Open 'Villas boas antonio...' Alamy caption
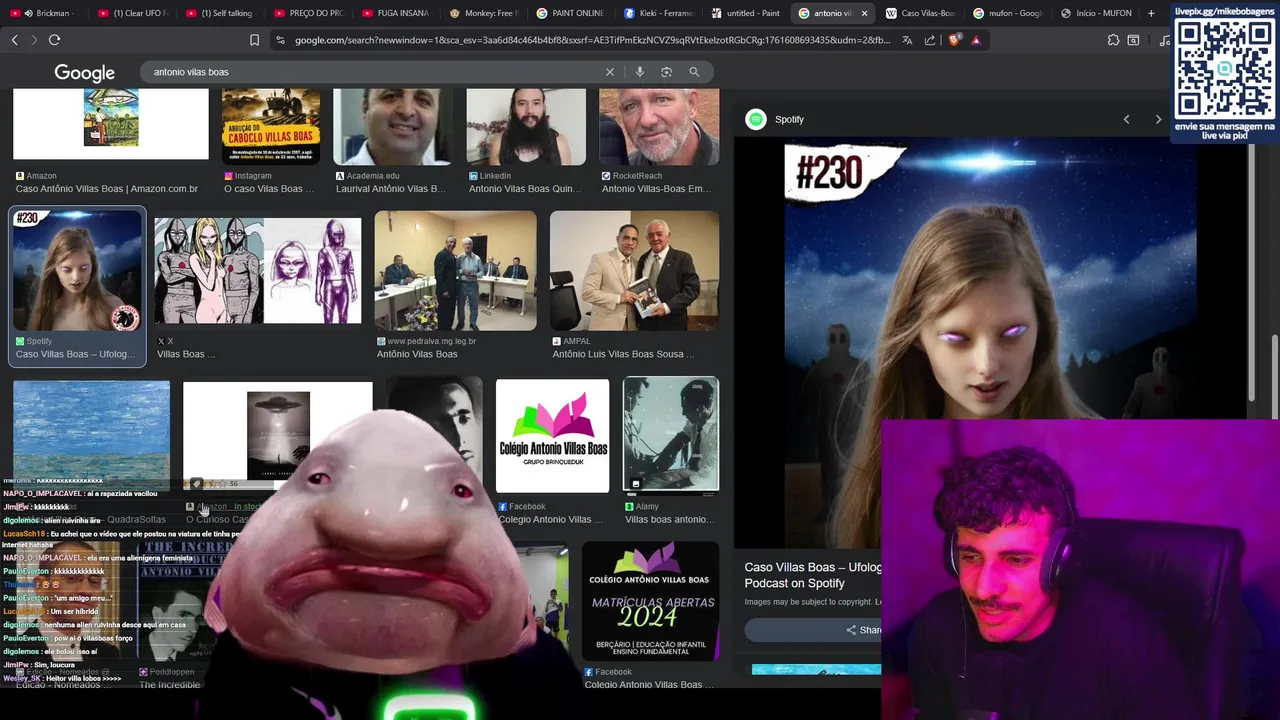The image size is (1280, 720). 670,520
